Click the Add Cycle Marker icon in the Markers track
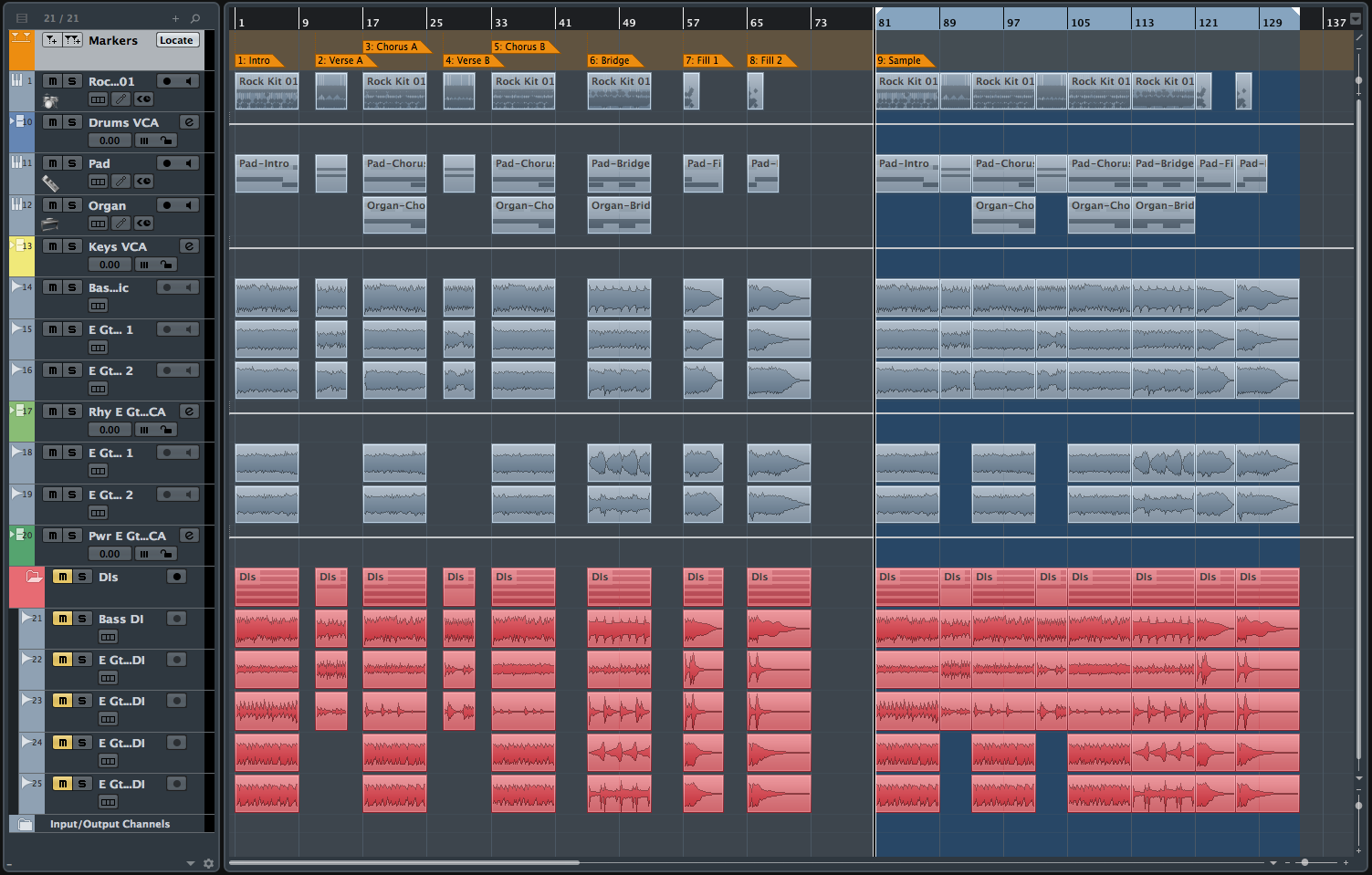Image resolution: width=1372 pixels, height=875 pixels. click(x=71, y=40)
